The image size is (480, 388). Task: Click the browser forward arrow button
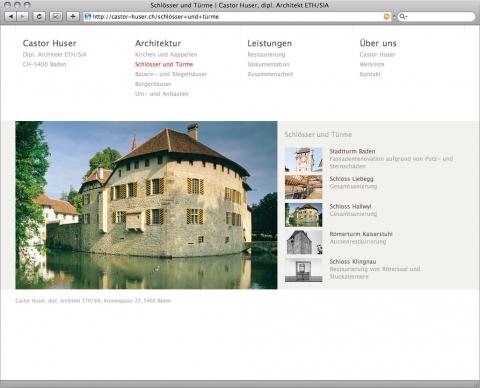click(22, 16)
